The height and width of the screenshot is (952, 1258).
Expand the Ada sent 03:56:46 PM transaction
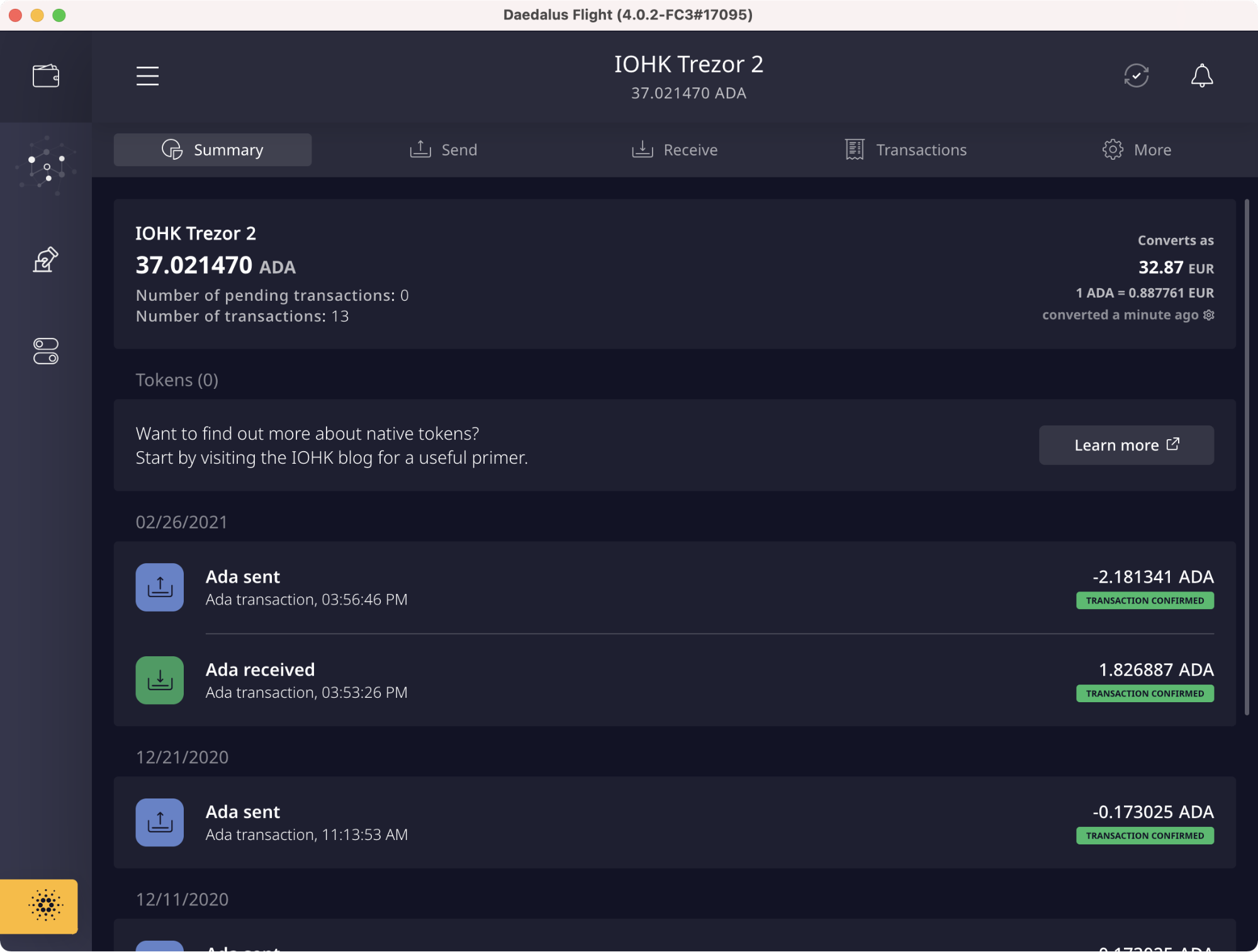pos(675,587)
